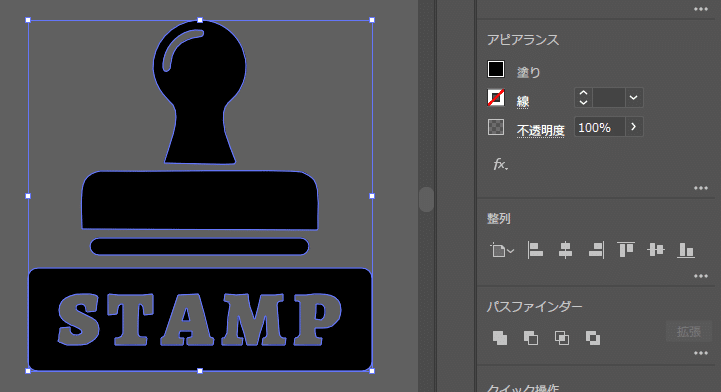Expand the opacity slider arrow
721x392 pixels.
tap(634, 127)
